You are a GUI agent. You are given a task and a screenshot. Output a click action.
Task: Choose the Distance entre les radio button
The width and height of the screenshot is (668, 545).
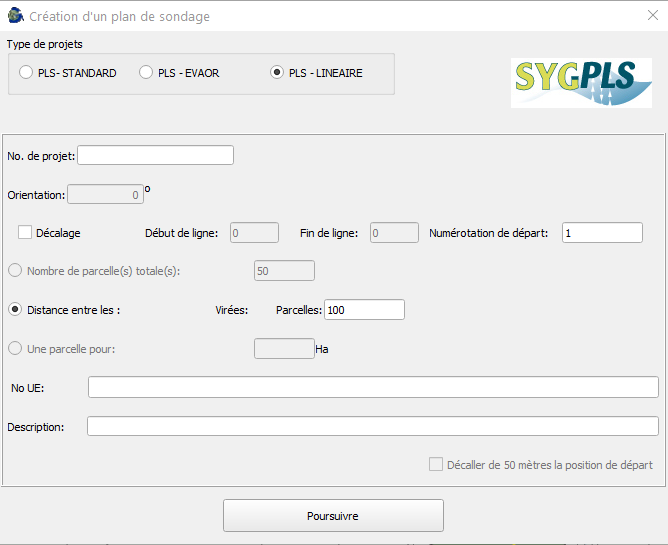click(x=15, y=310)
